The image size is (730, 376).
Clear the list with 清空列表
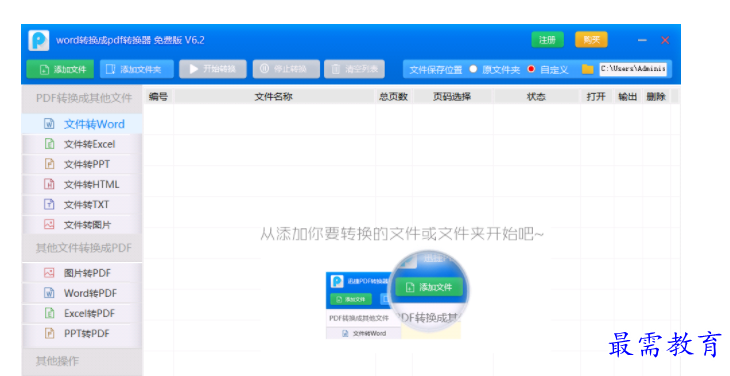[355, 69]
